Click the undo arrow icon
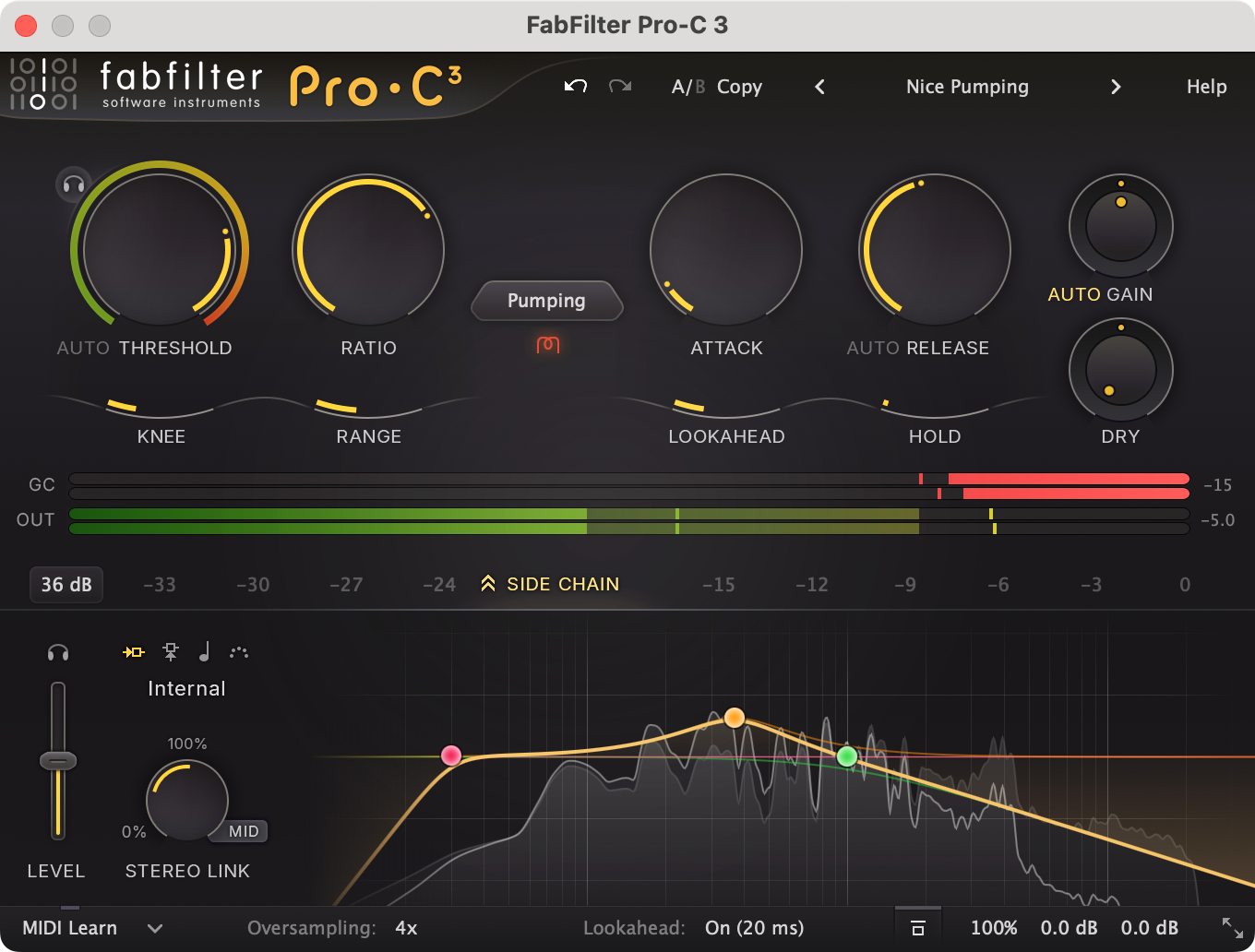 click(x=574, y=86)
